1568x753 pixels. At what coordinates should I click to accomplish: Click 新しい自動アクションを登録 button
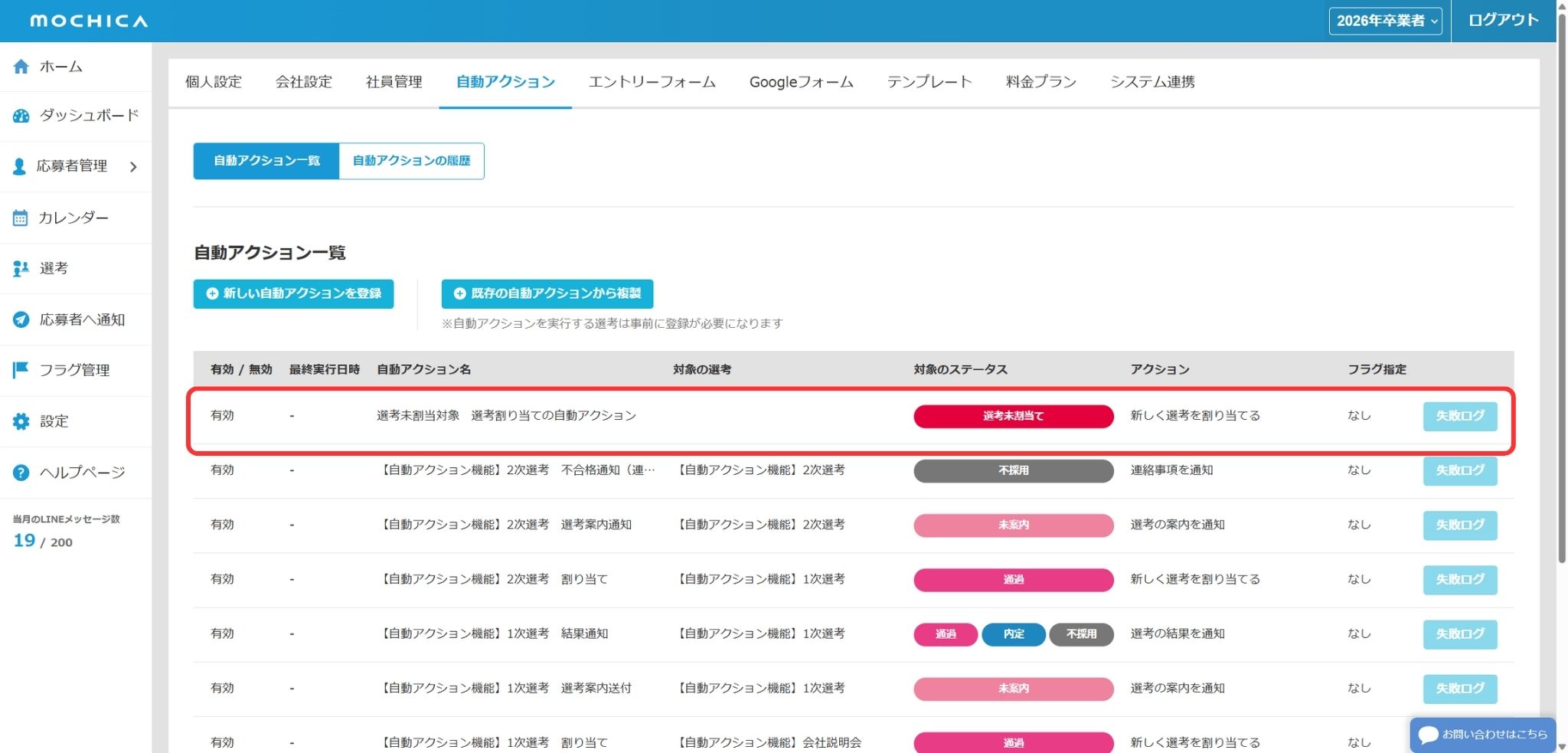point(293,293)
